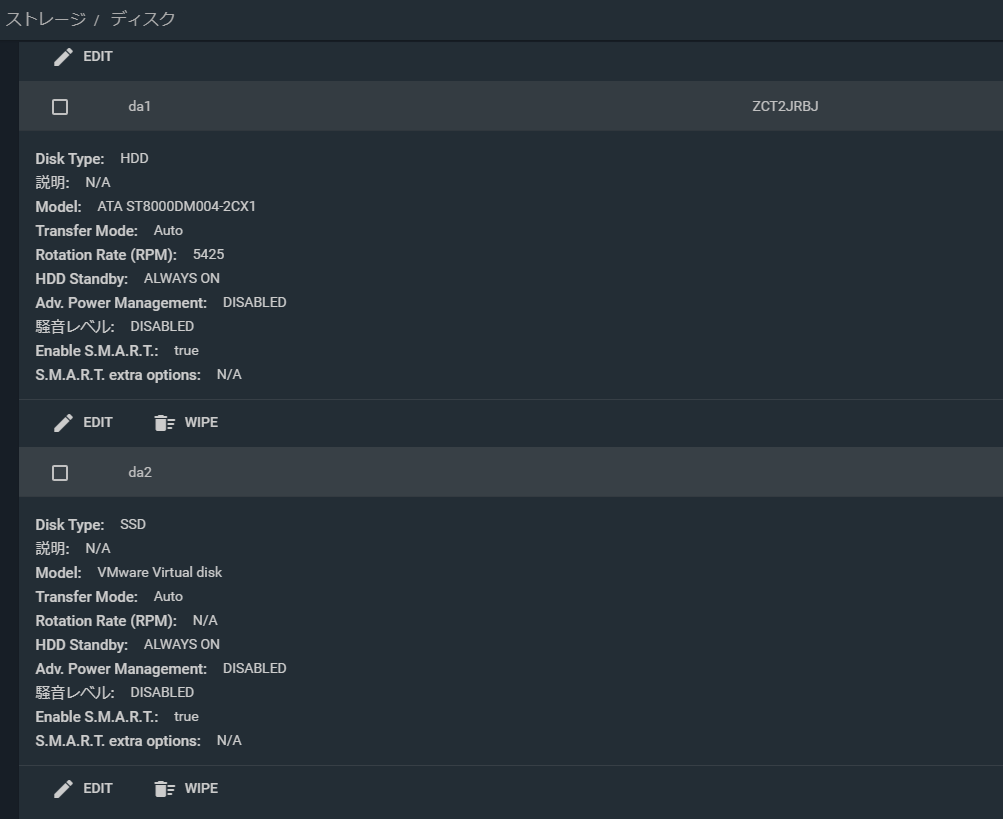The width and height of the screenshot is (1003, 819).
Task: Click the WIPE trash icon under da1 details
Action: 164,423
